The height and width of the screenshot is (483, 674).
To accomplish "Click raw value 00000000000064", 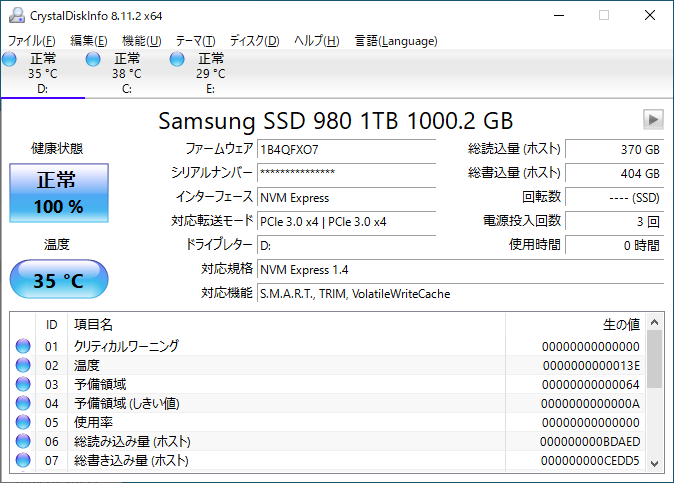I will 591,384.
